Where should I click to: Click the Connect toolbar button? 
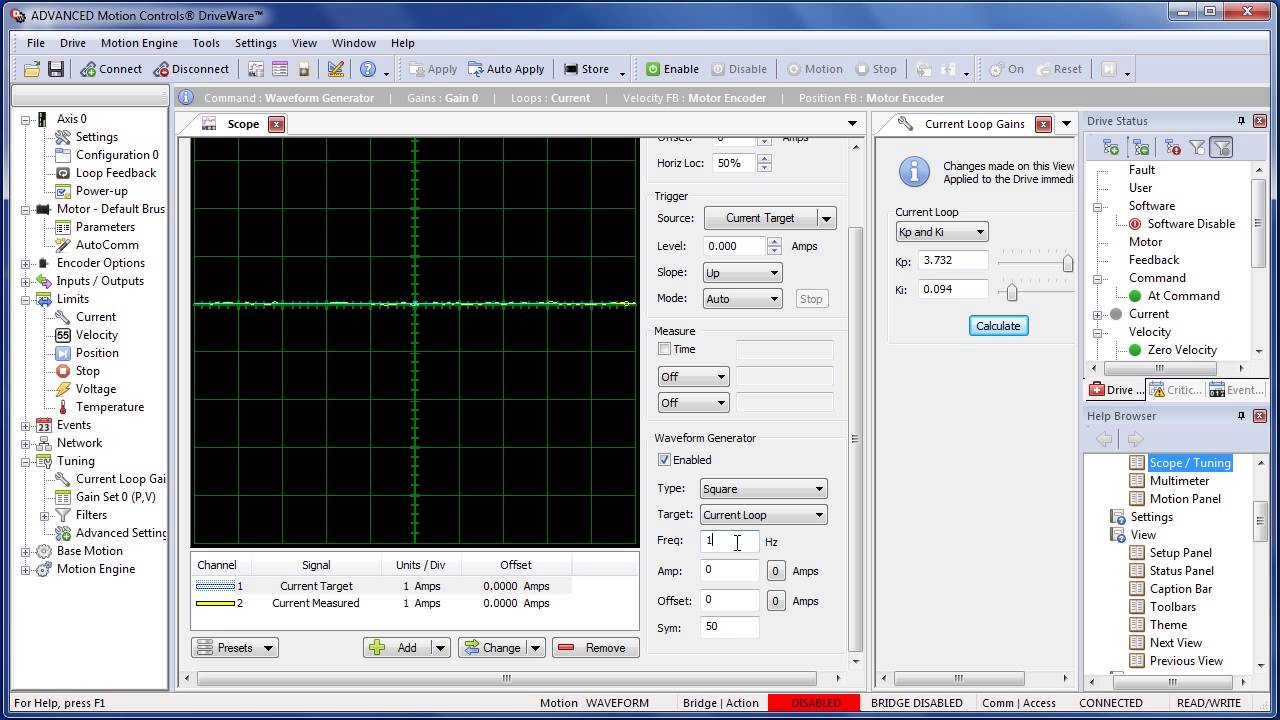111,69
